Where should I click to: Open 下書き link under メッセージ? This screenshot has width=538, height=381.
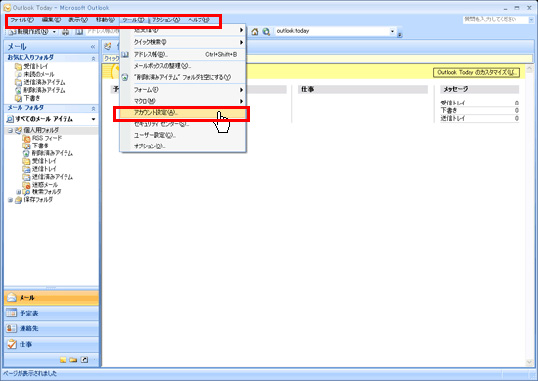[449, 110]
